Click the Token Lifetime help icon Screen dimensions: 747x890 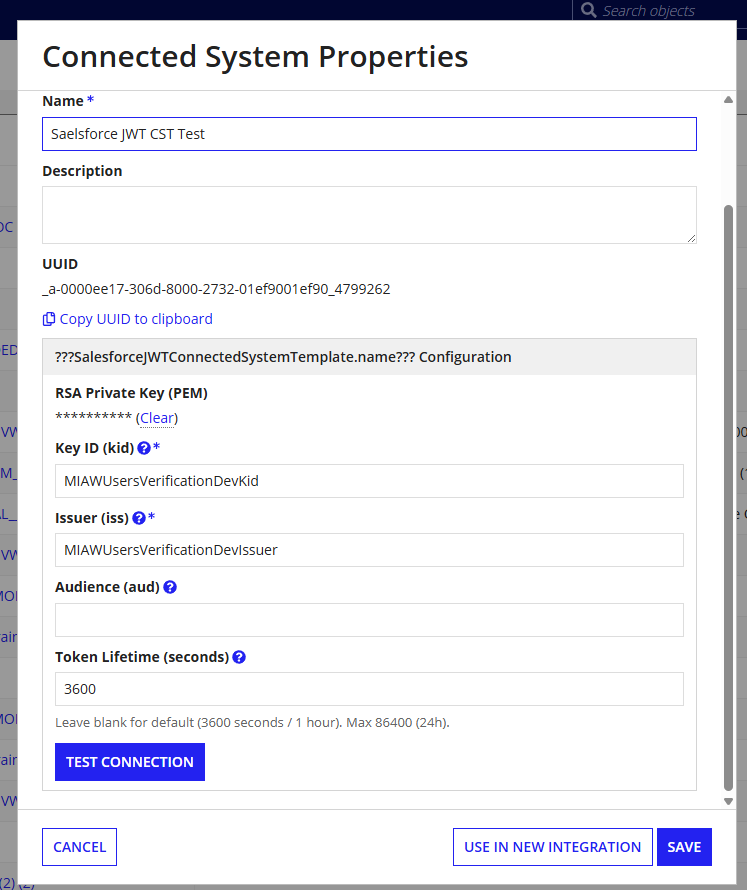[x=239, y=657]
